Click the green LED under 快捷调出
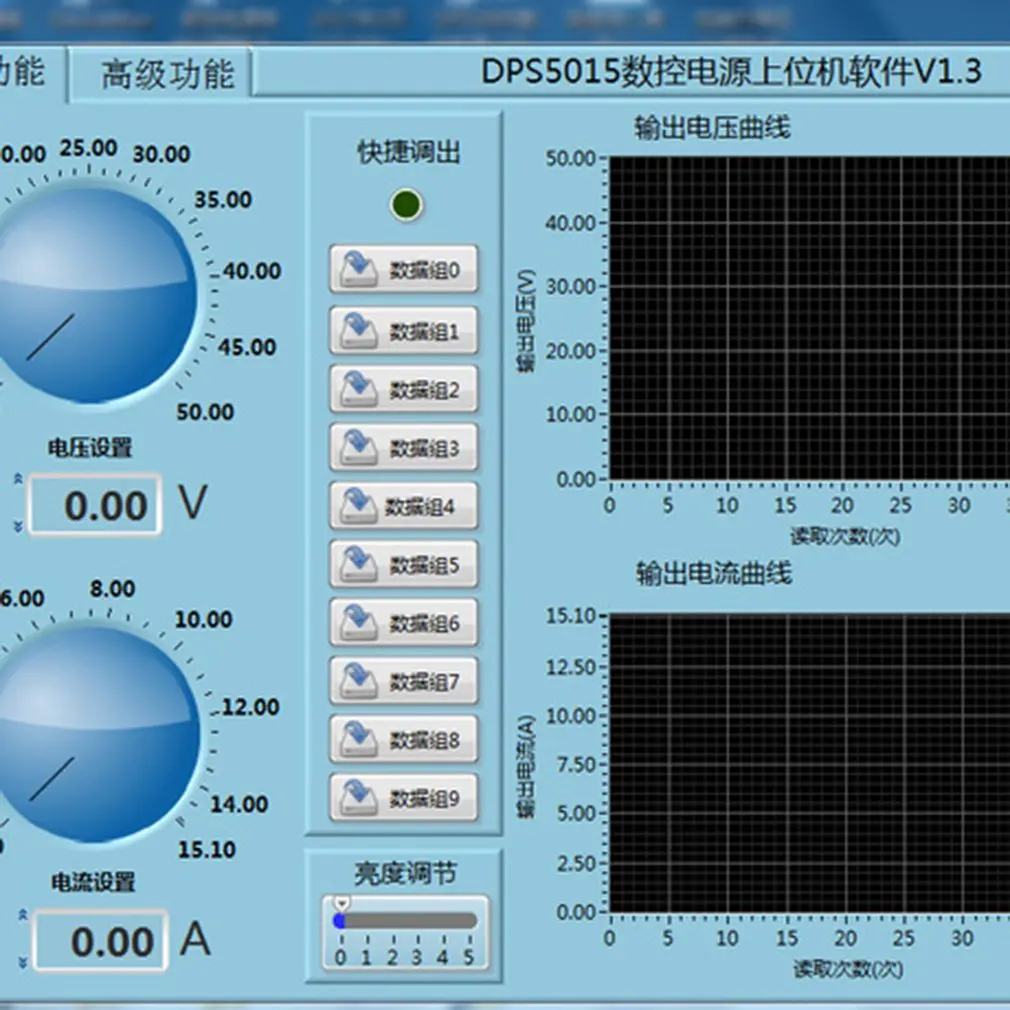 [x=406, y=205]
